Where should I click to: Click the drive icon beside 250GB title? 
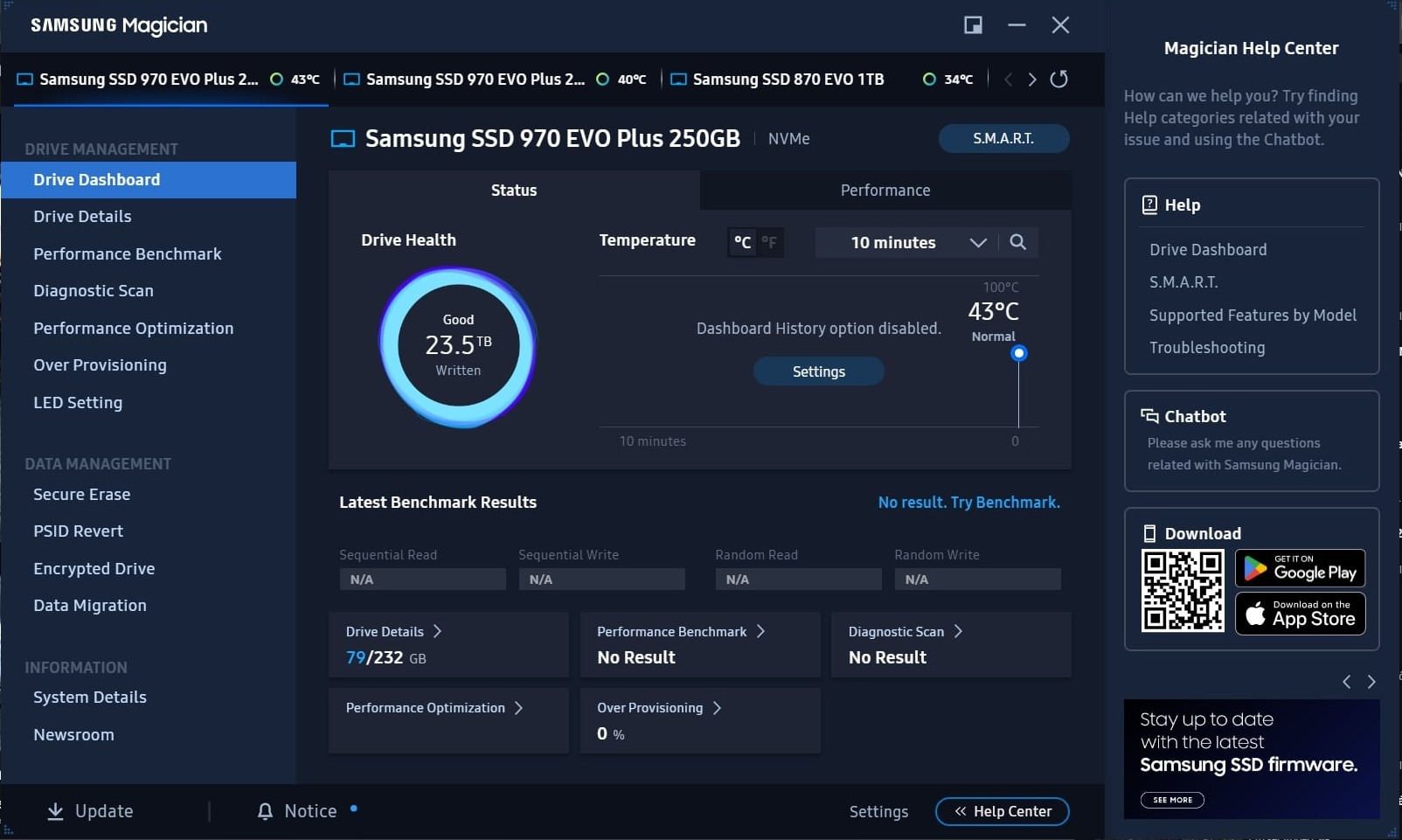click(343, 139)
